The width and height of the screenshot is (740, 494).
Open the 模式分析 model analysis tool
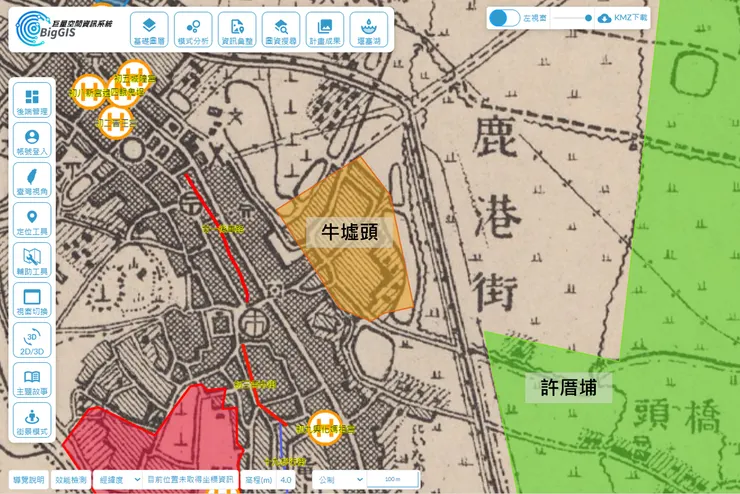click(193, 30)
